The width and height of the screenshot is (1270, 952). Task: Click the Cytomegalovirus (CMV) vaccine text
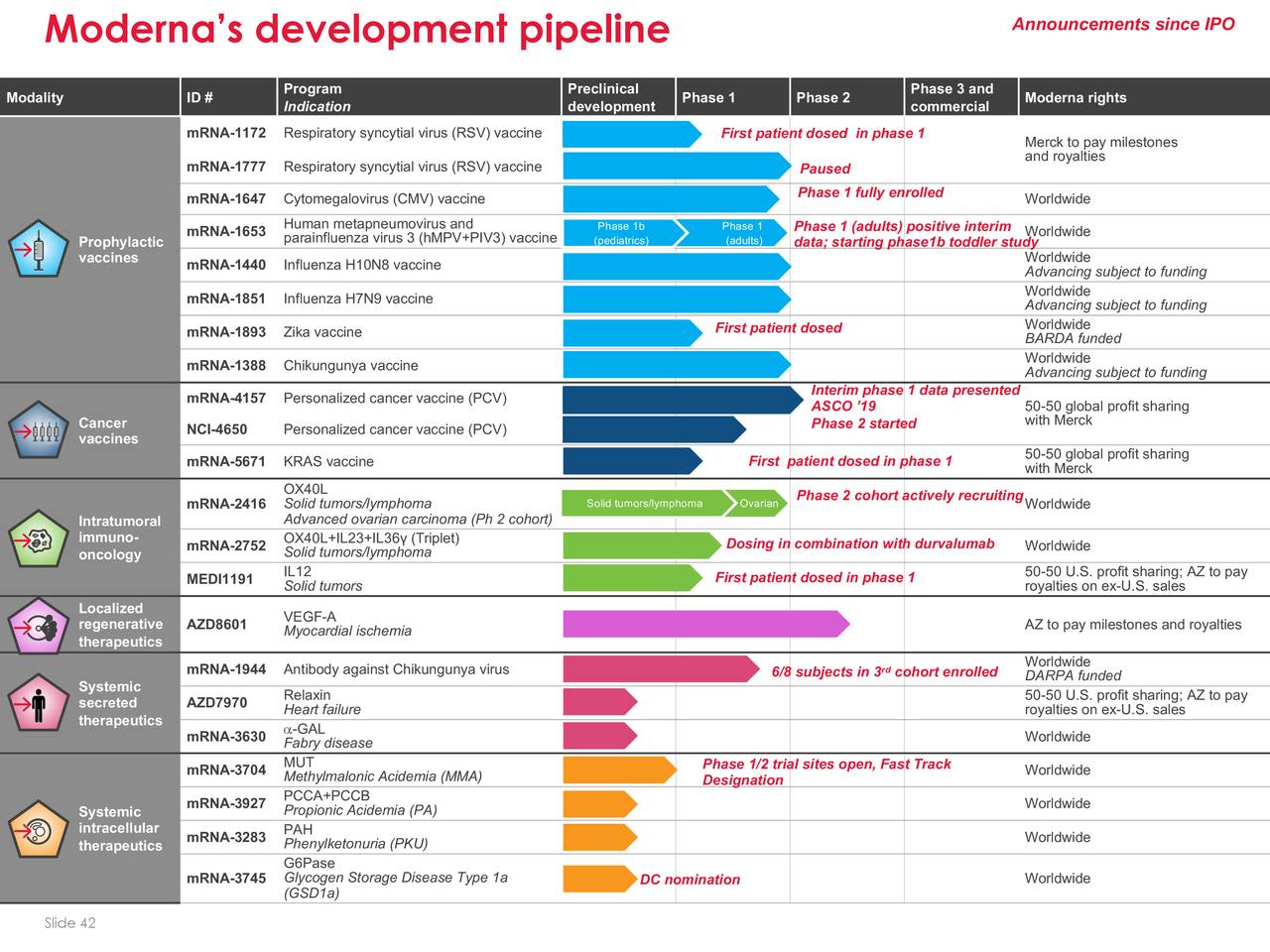[x=384, y=198]
